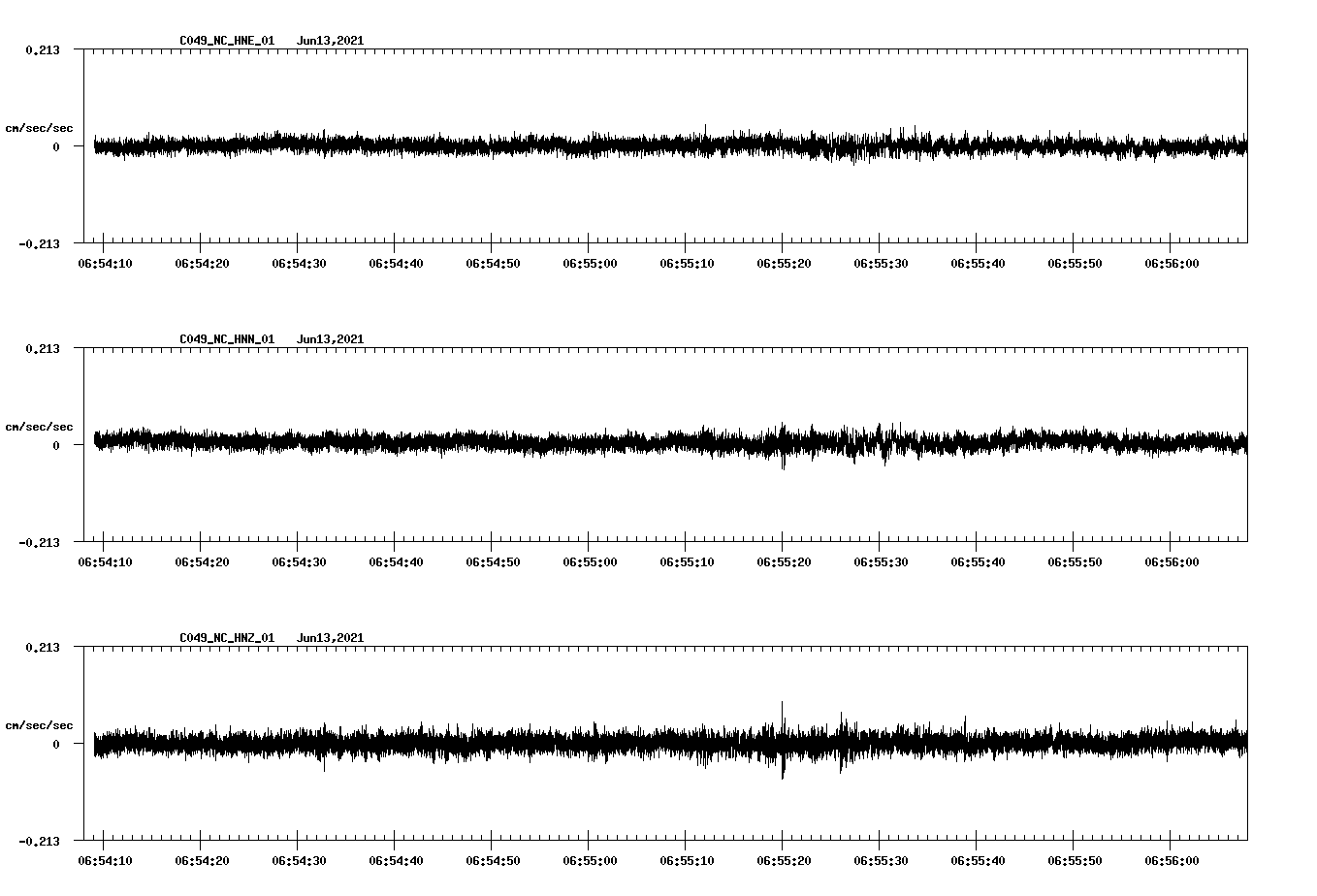Click the 06:54:30 time label under the HNE plot
This screenshot has height=896, width=1317.
pos(299,264)
